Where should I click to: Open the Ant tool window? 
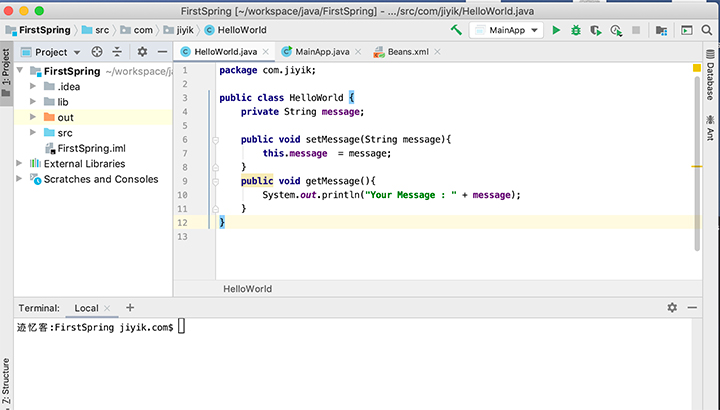(710, 128)
